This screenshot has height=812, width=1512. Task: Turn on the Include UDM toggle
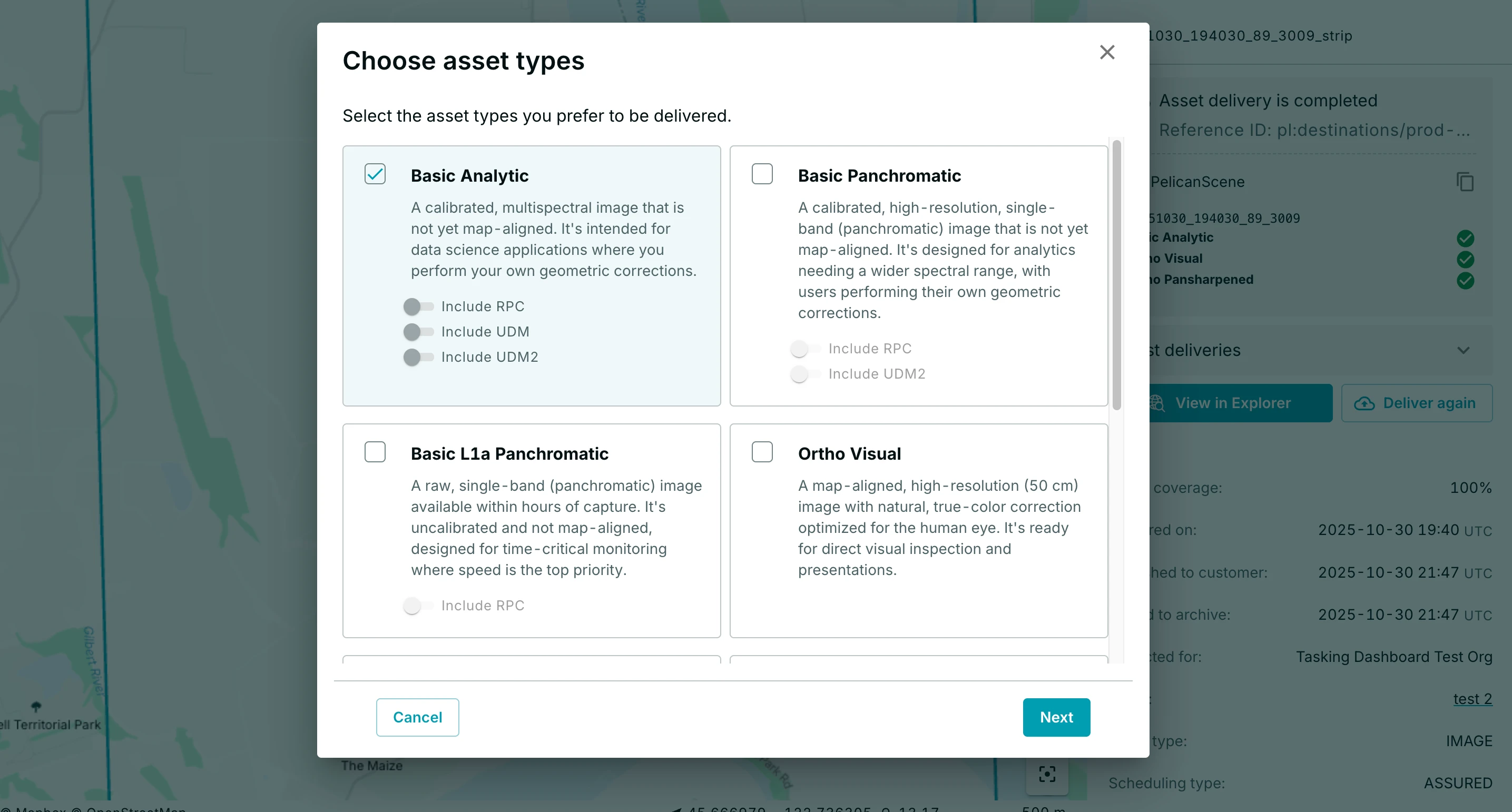417,332
